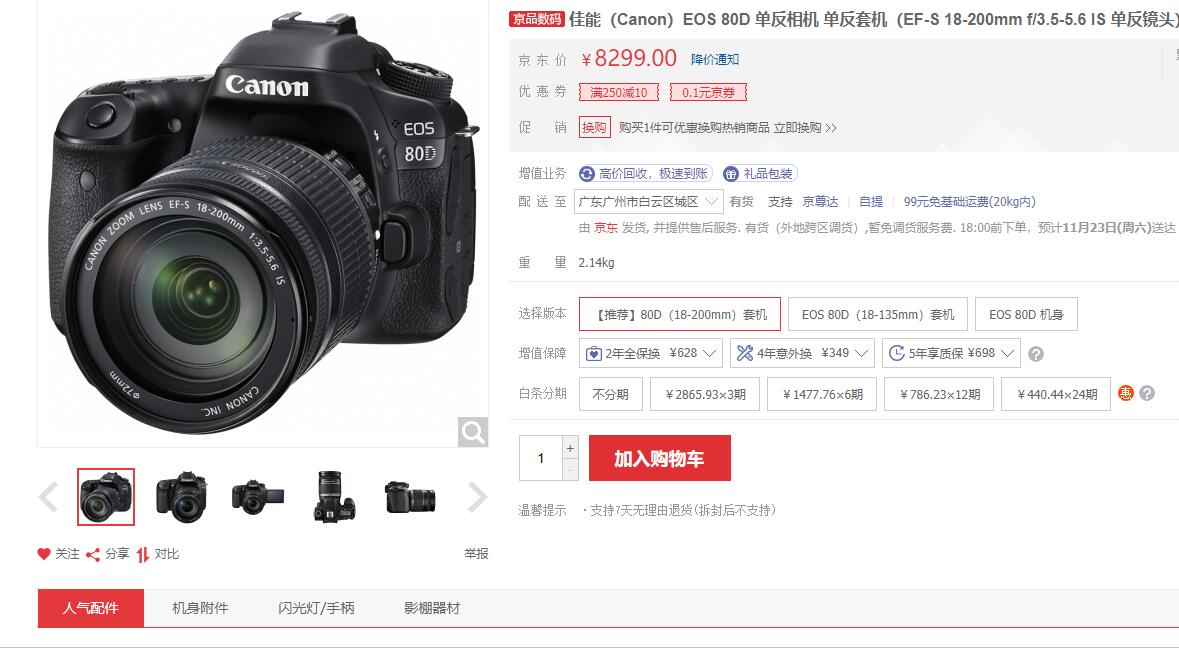Viewport: 1179px width, 648px height.
Task: Click the 加入购物车 add to cart button
Action: click(659, 458)
